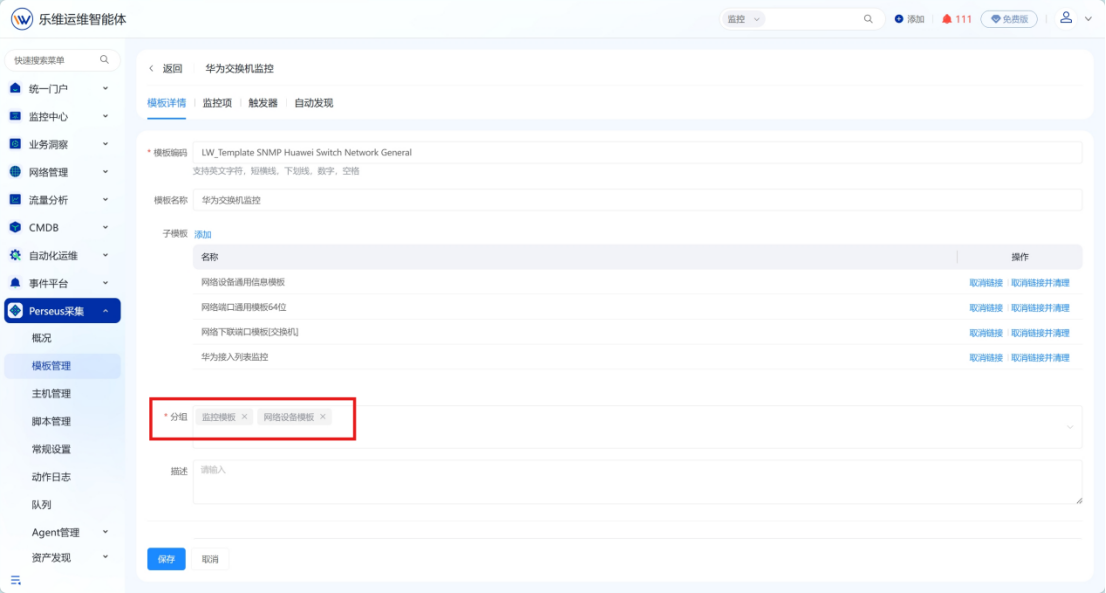Switch to the 触发器 tab
Screen dimensions: 1106x593
[x=263, y=103]
